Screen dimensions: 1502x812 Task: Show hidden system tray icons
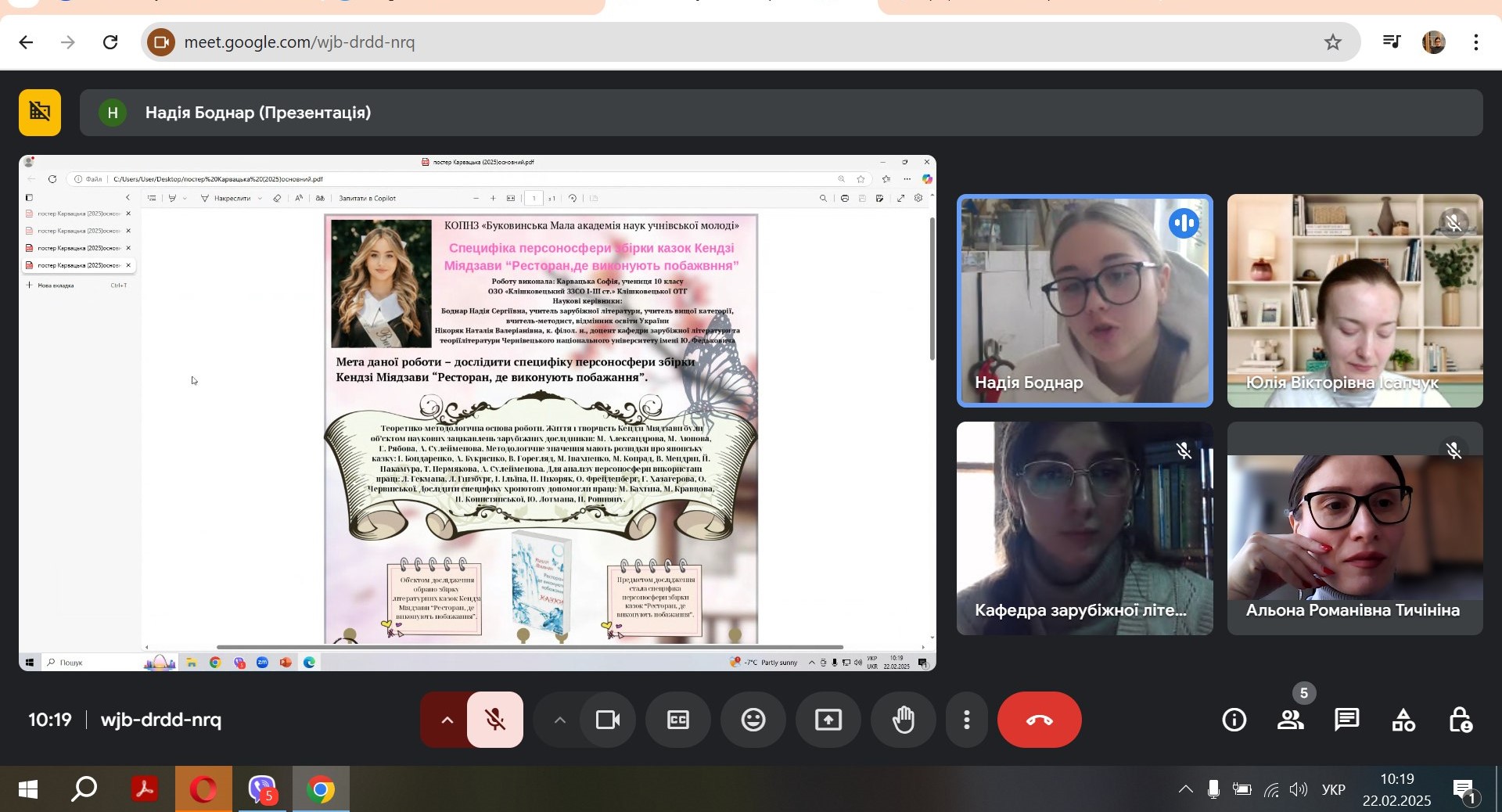click(1186, 790)
